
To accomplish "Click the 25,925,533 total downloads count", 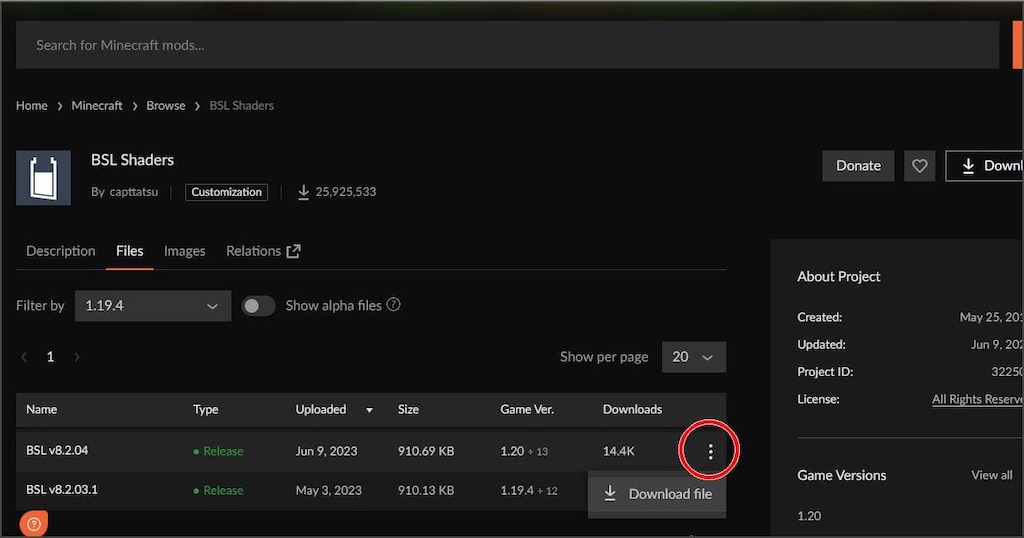I will [345, 192].
